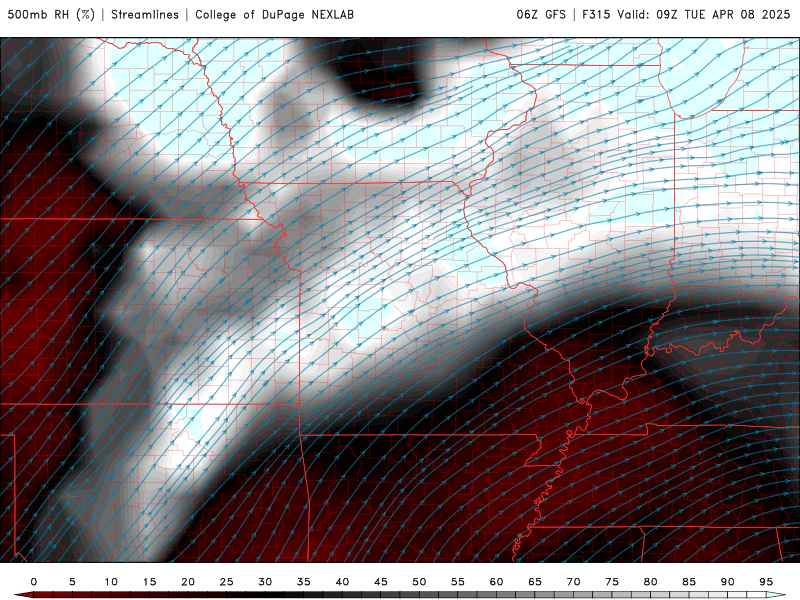Click the "5" label on the color scale
This screenshot has width=800, height=600.
(72, 582)
